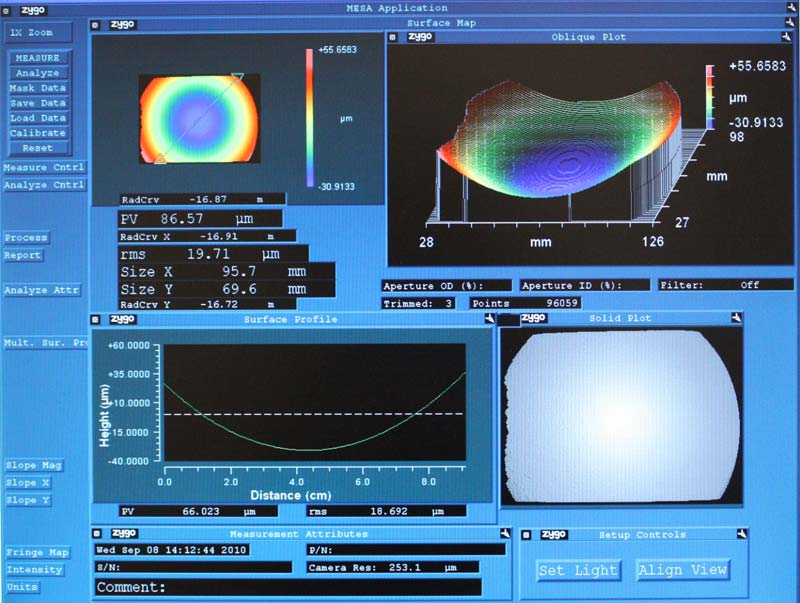Image resolution: width=800 pixels, height=603 pixels.
Task: Click the P/N input field
Action: pos(406,550)
